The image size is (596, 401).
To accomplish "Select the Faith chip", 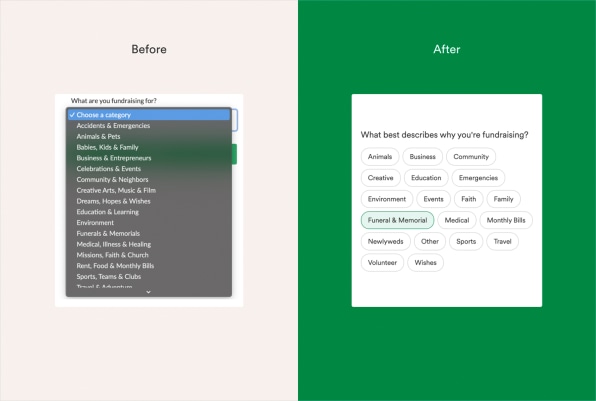I will click(469, 199).
